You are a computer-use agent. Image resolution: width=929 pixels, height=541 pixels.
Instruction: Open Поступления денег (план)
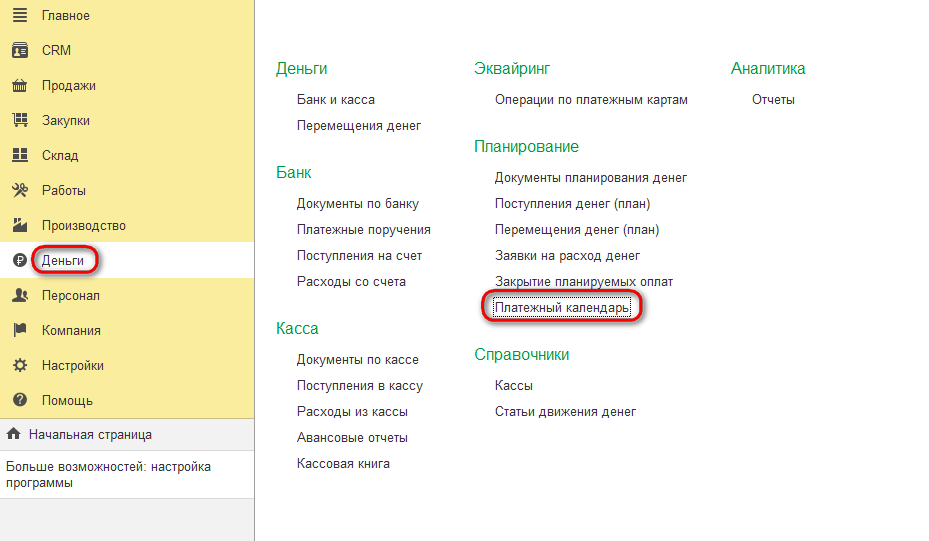pyautogui.click(x=572, y=204)
